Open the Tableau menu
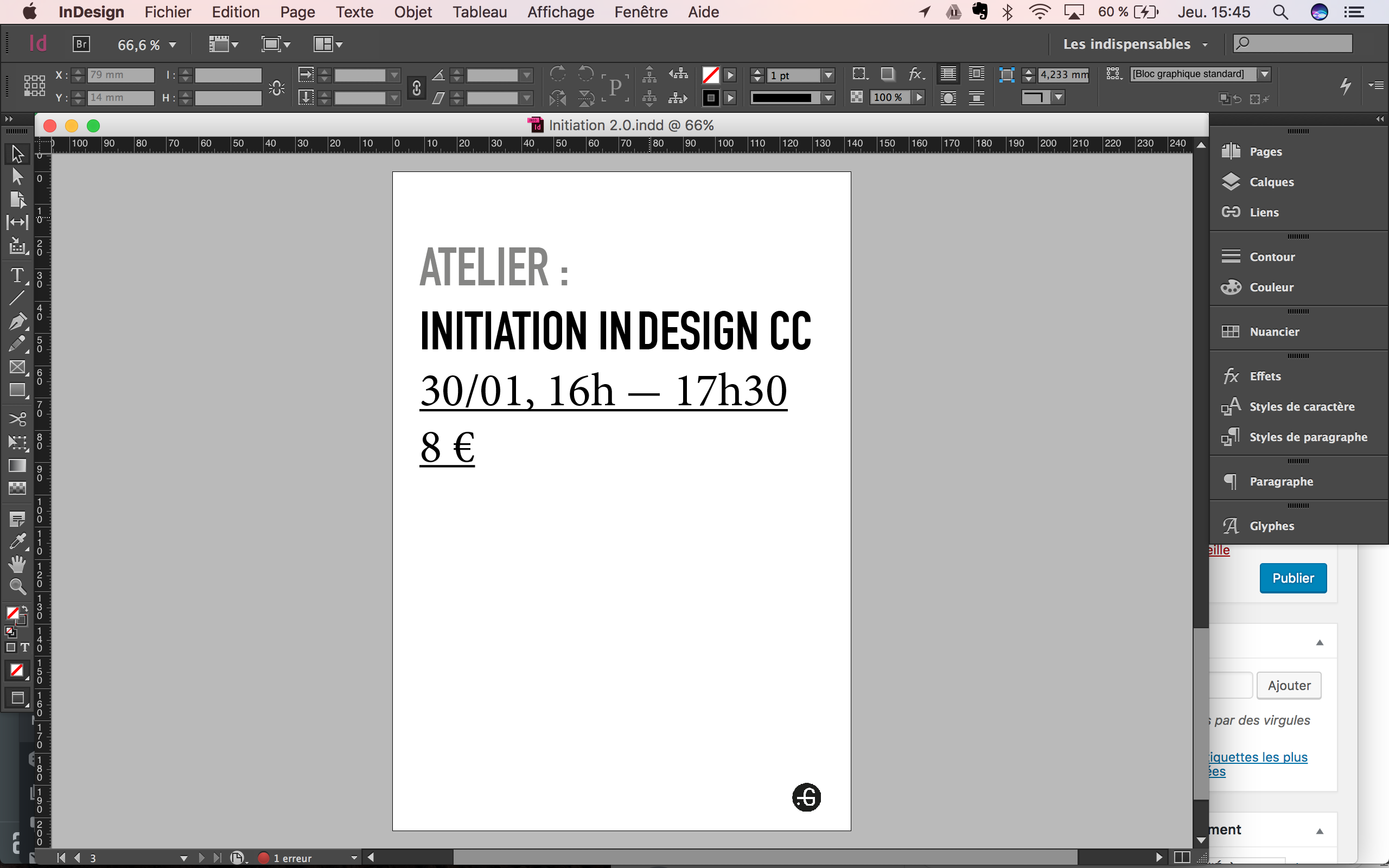 point(479,12)
